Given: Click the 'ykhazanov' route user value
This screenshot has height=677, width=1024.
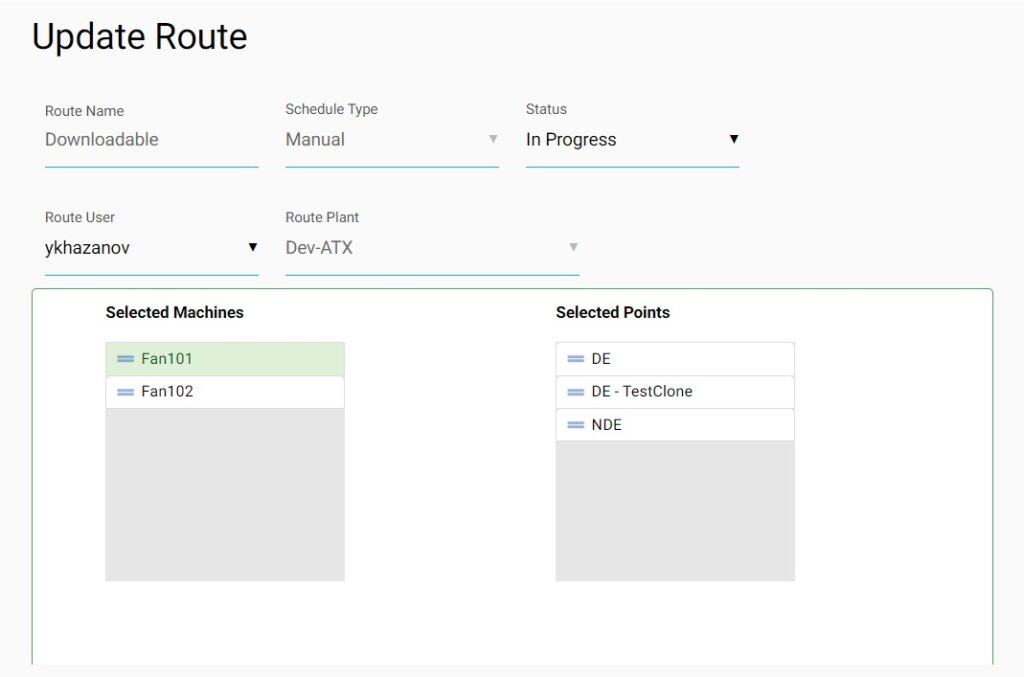Looking at the screenshot, I should 87,248.
